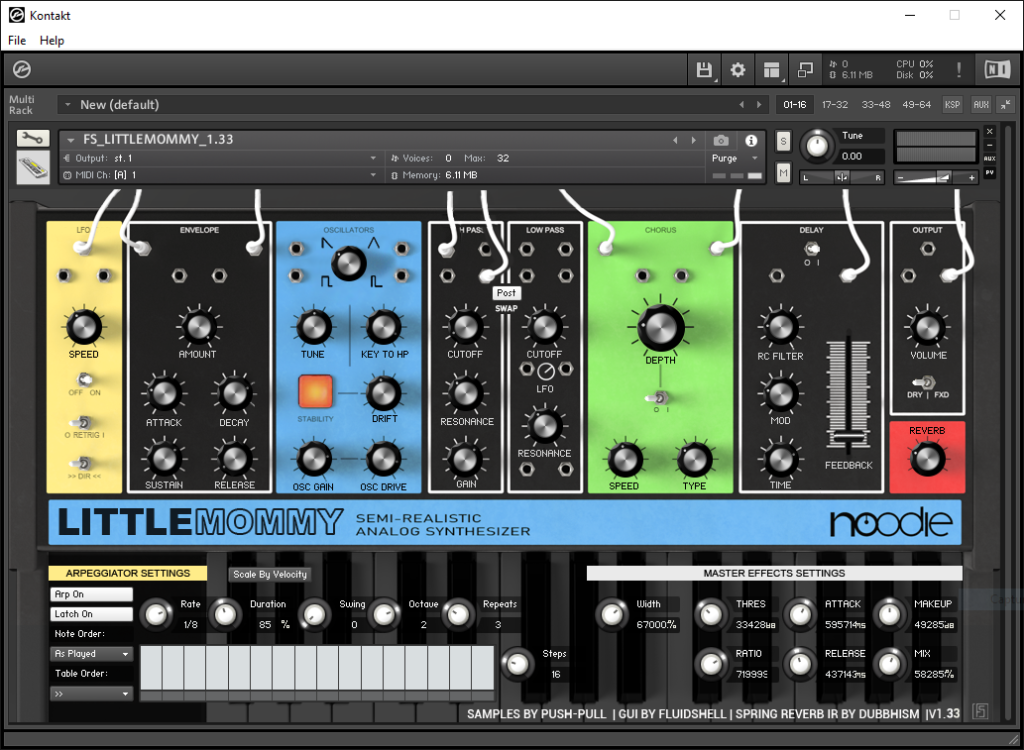Switch to rack page 33-48
Image resolution: width=1024 pixels, height=750 pixels.
coord(876,105)
